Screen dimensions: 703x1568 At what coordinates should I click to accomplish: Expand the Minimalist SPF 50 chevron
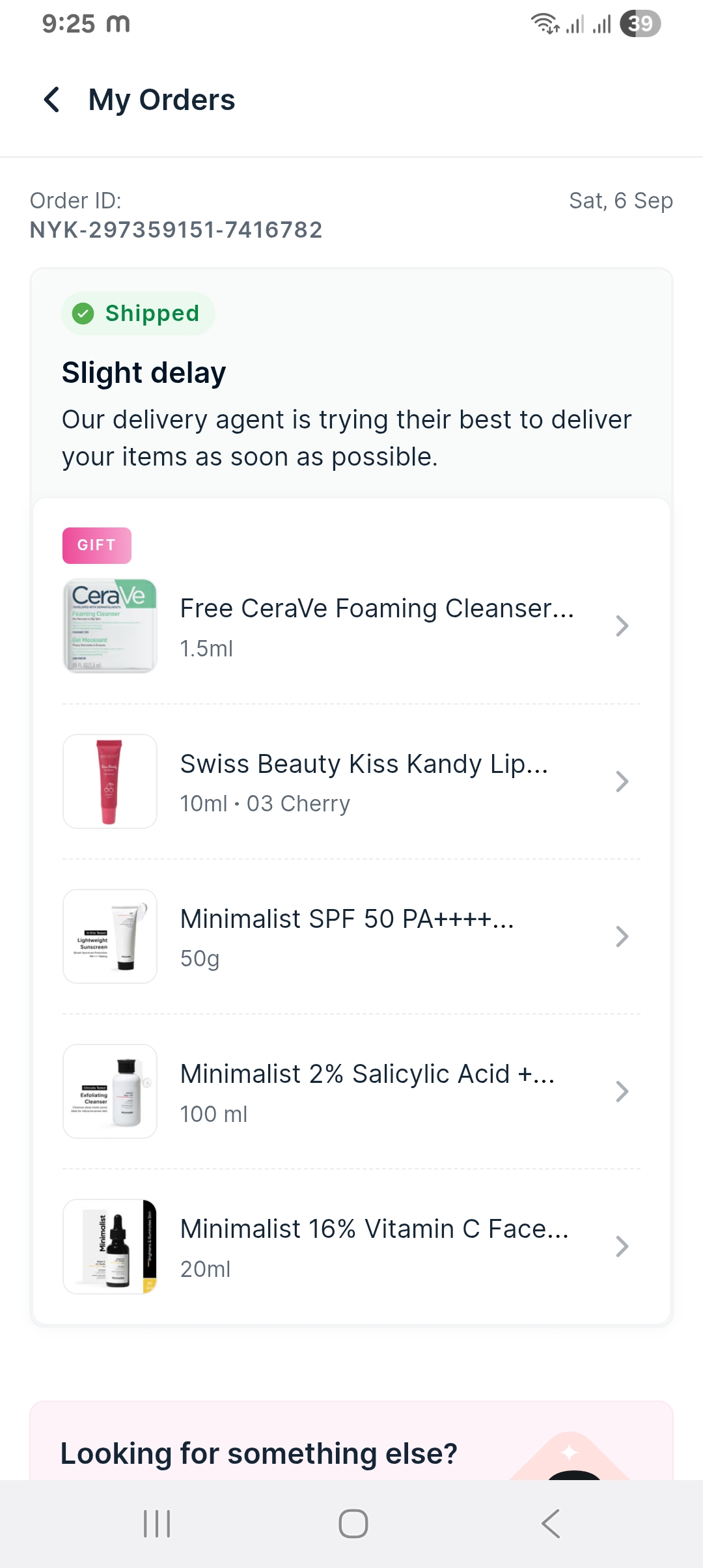622,936
